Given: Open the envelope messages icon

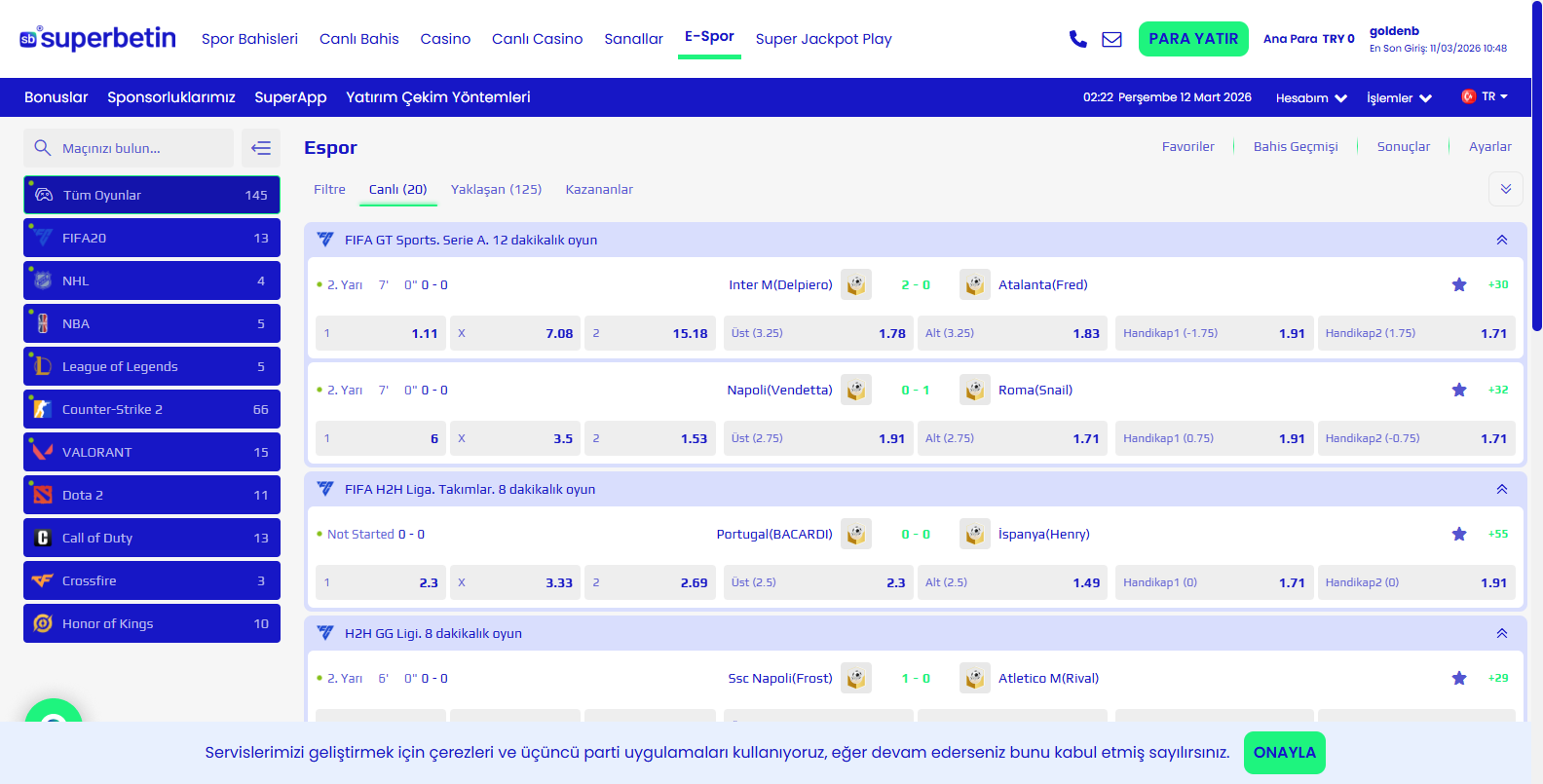Looking at the screenshot, I should pos(1111,39).
